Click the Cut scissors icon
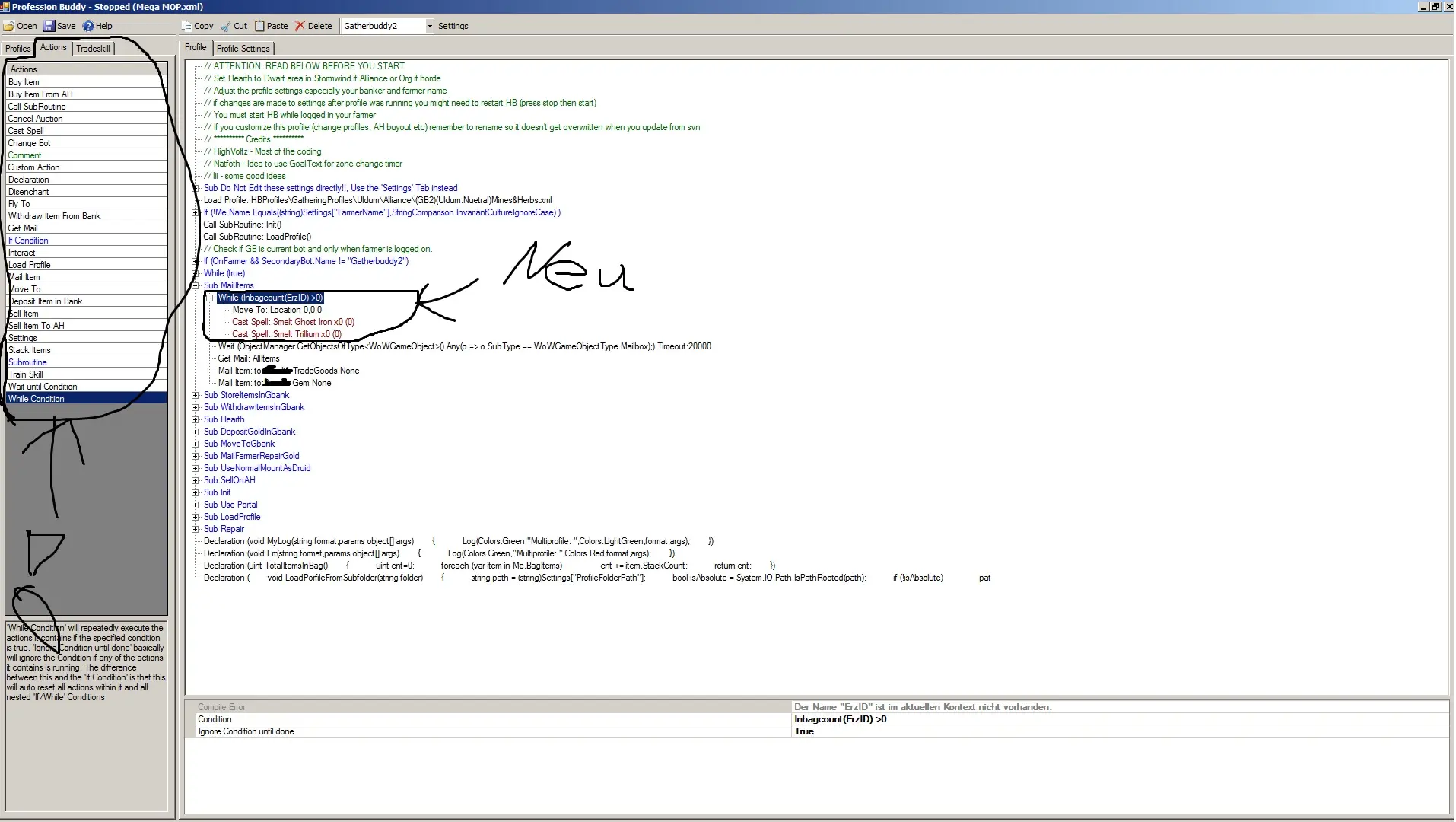 click(225, 26)
